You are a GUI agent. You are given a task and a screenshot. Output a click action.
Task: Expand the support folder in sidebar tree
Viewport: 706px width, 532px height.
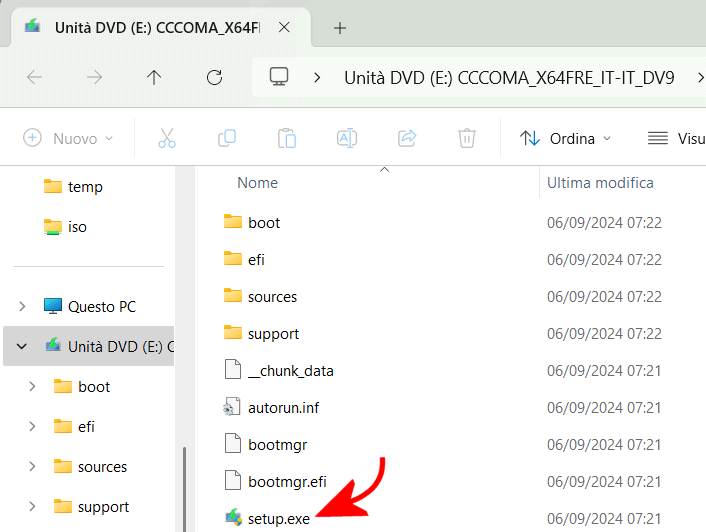[32, 506]
